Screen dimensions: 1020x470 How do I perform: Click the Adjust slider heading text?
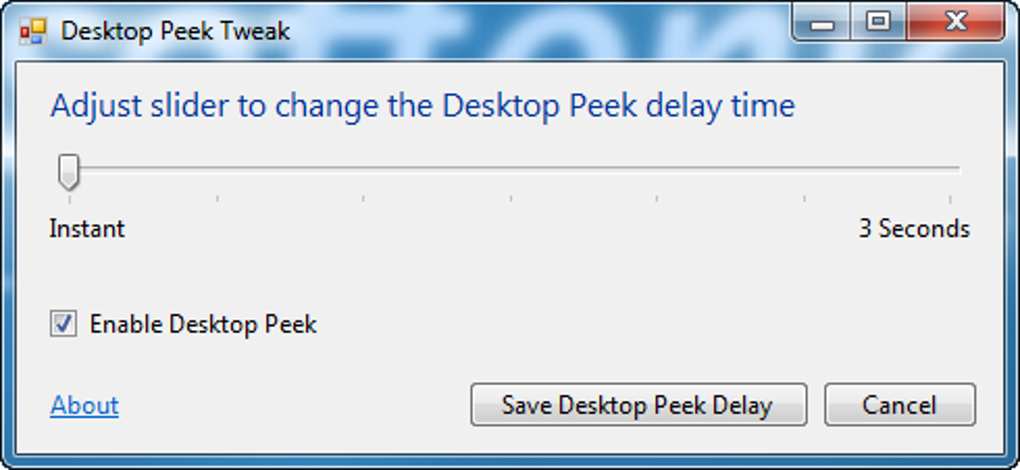[422, 106]
